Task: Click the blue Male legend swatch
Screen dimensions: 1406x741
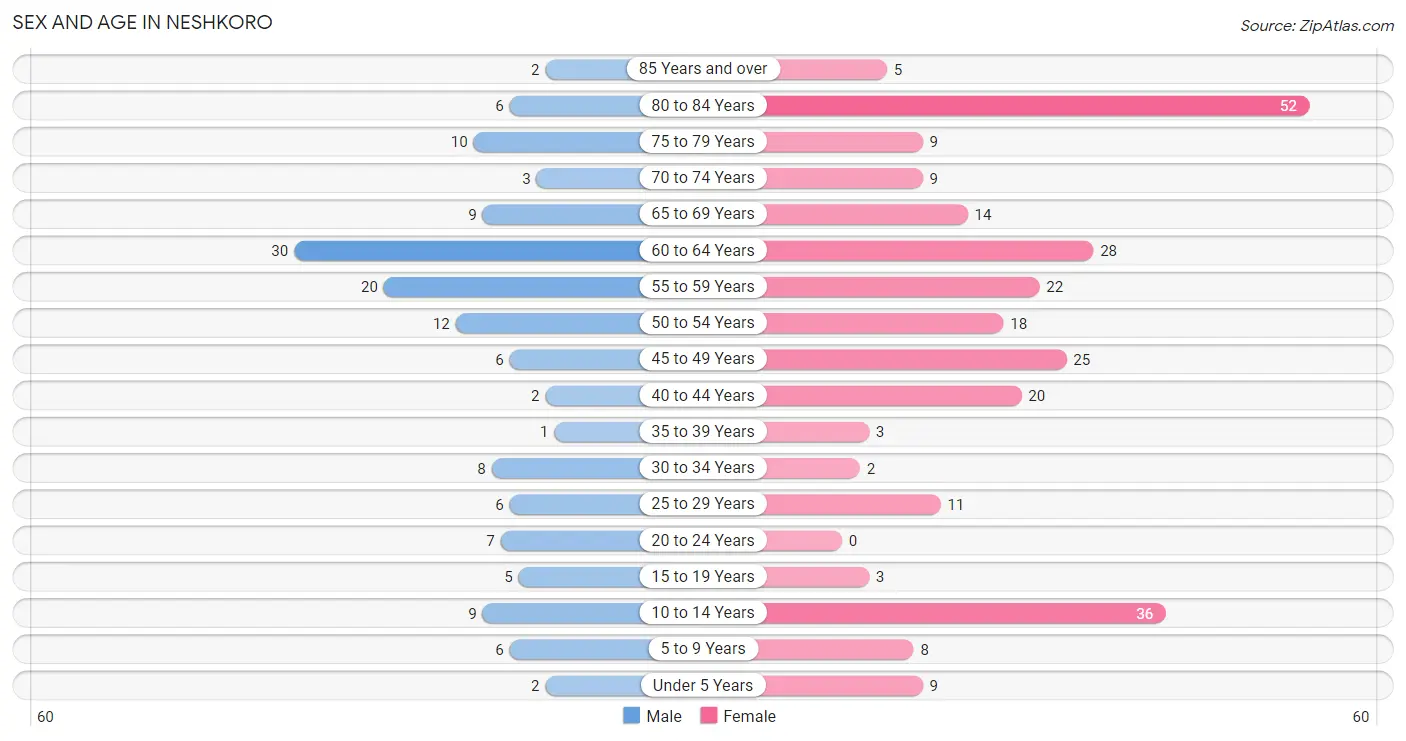Action: [x=631, y=716]
